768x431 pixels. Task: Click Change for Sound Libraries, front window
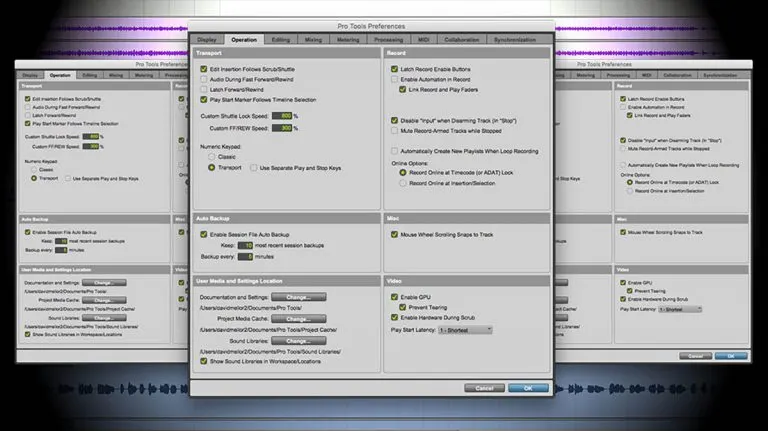(299, 341)
